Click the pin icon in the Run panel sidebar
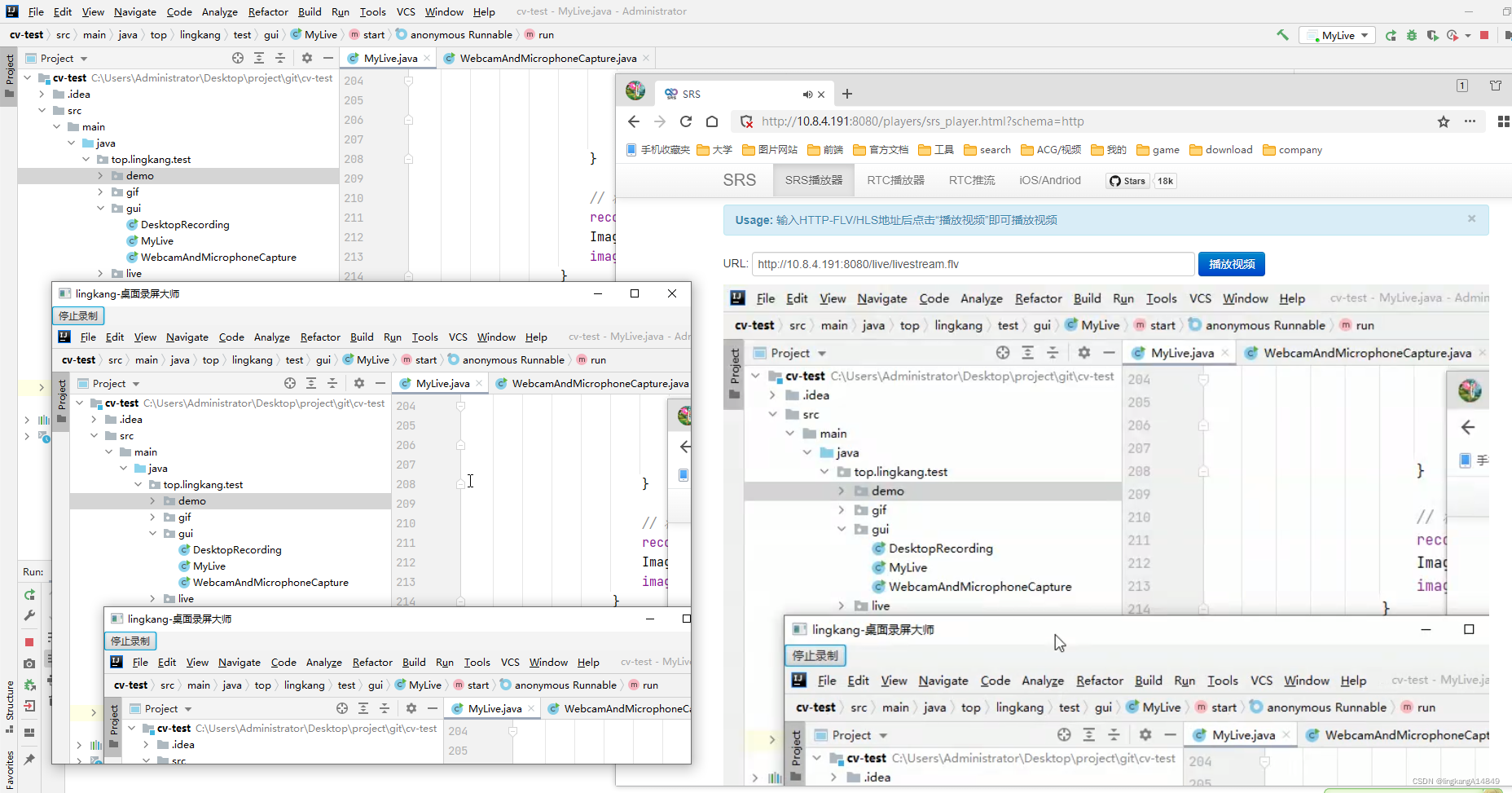The height and width of the screenshot is (793, 1512). click(29, 759)
